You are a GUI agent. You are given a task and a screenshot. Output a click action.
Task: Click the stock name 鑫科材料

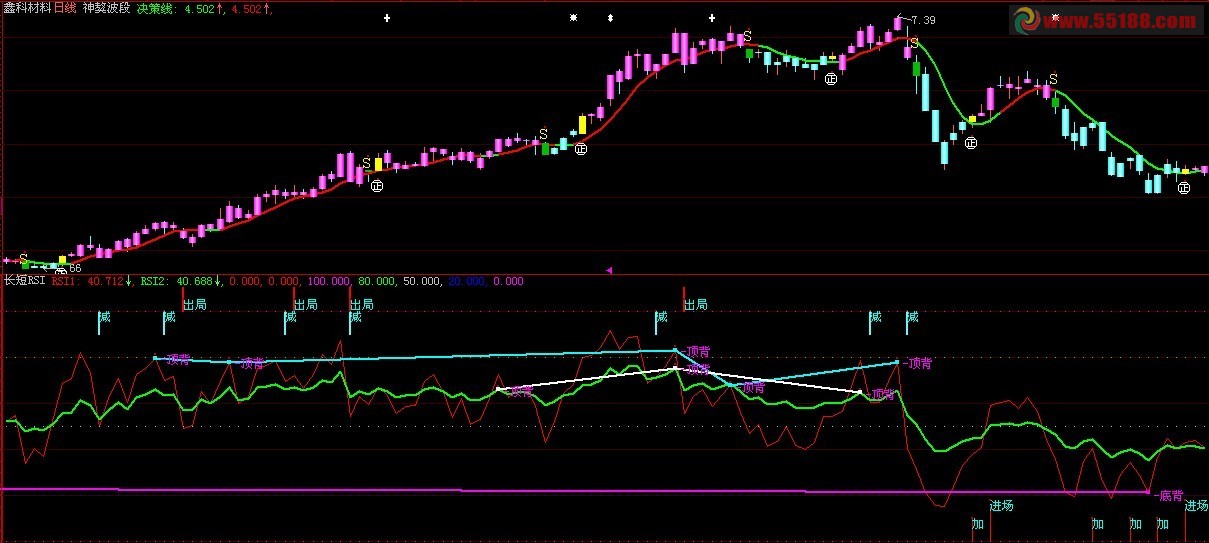pos(26,8)
